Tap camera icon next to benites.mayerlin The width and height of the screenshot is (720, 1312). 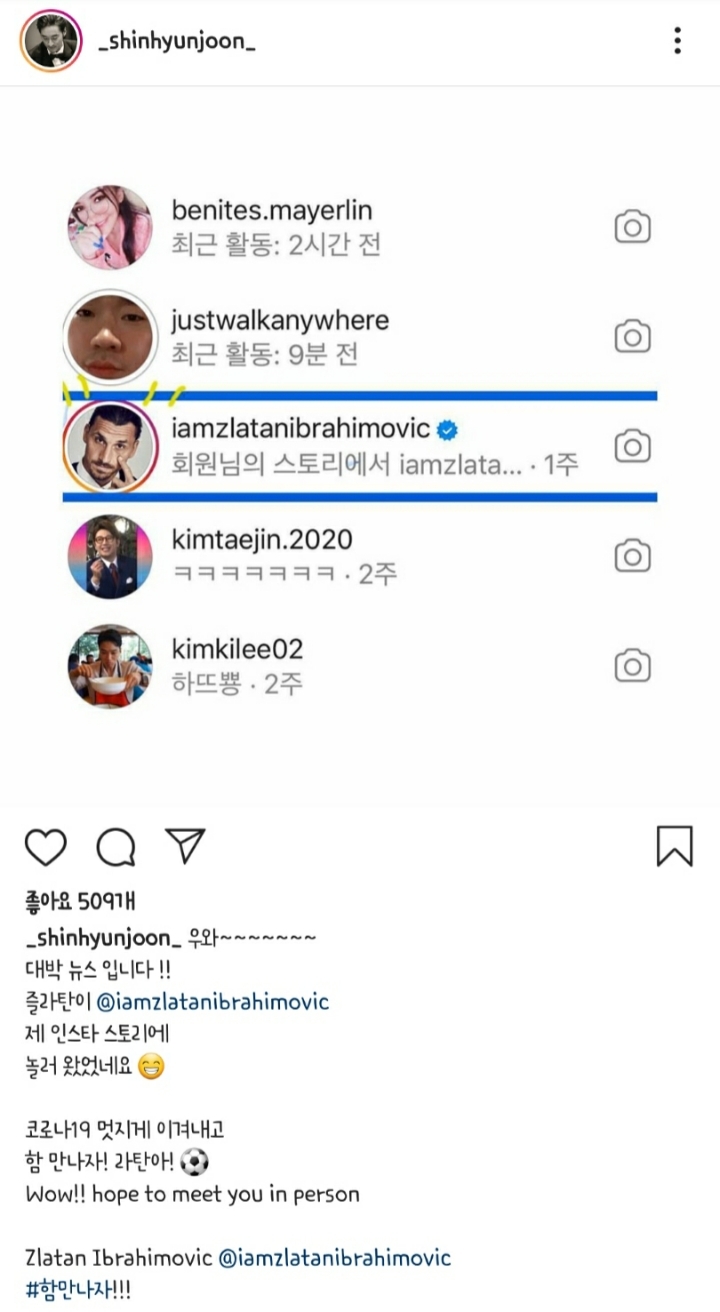point(632,228)
